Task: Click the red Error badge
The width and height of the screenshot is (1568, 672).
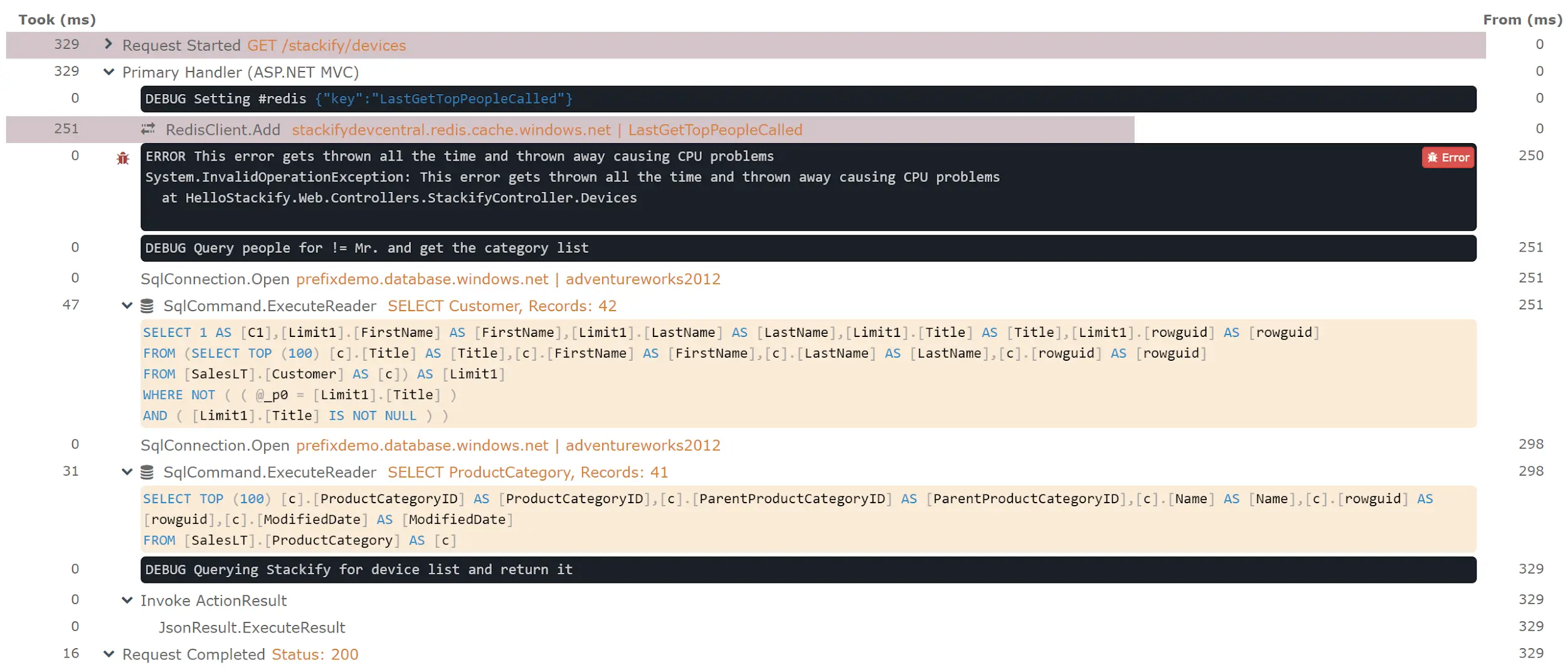Action: tap(1448, 157)
